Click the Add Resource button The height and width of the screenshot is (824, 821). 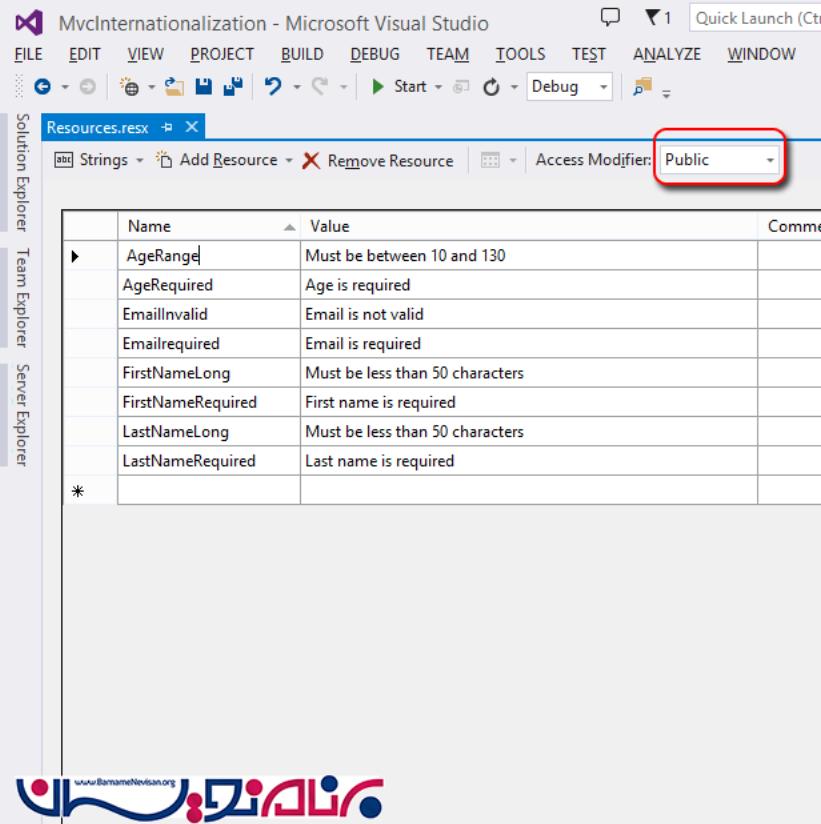217,160
